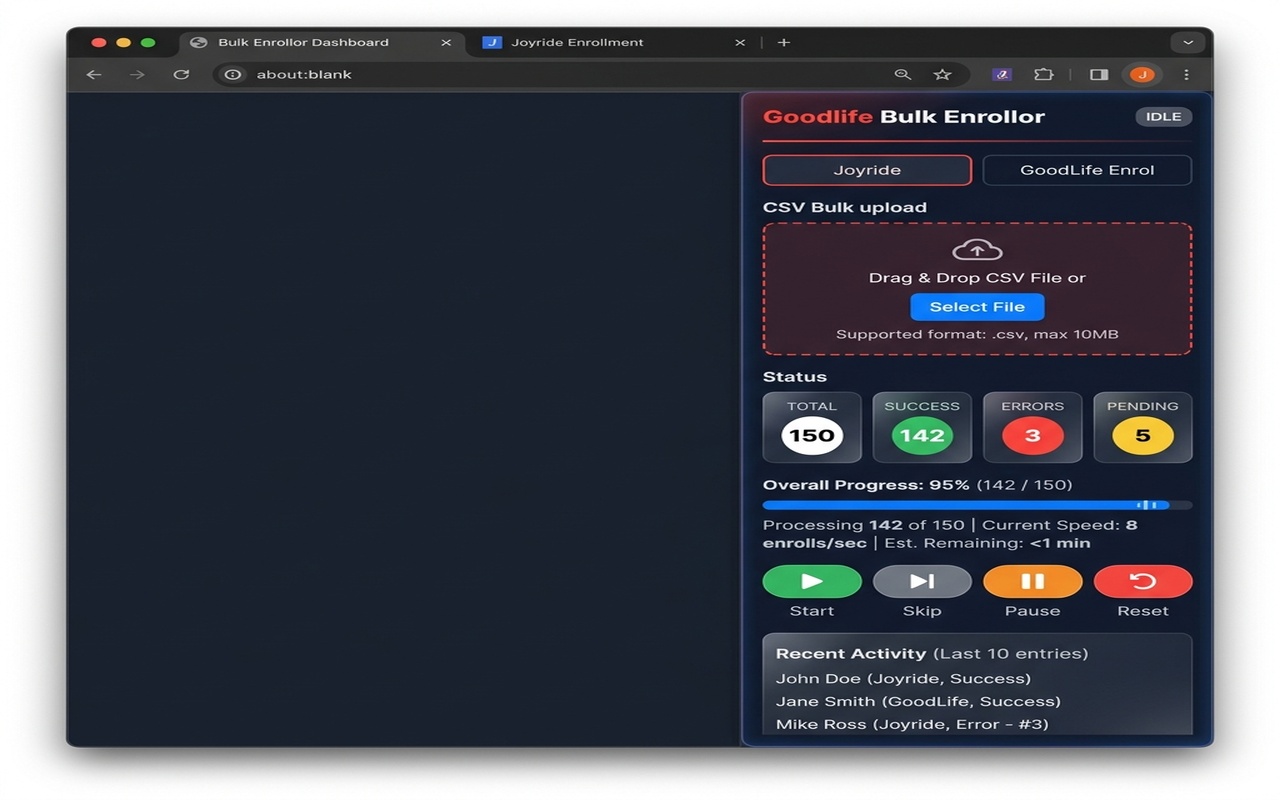1280x800 pixels.
Task: Select the Joyride mode tab
Action: [x=867, y=170]
